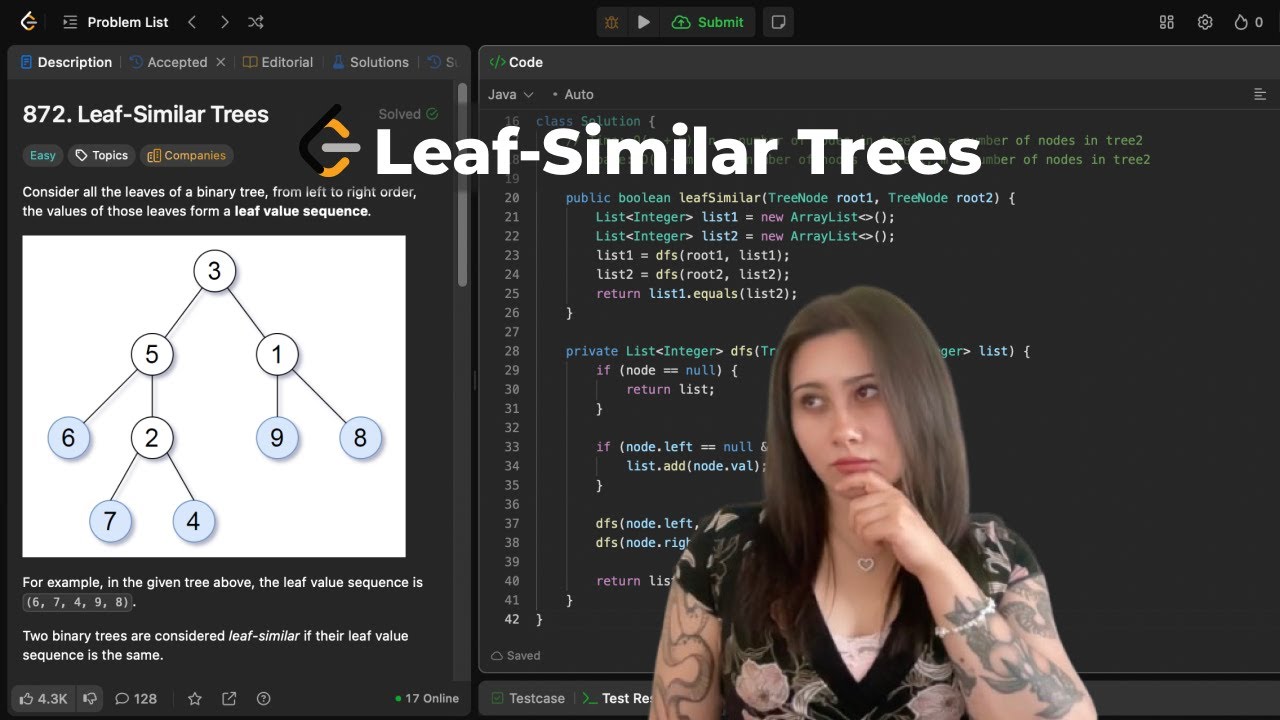Image resolution: width=1280 pixels, height=720 pixels.
Task: Submit the solution
Action: (x=708, y=22)
